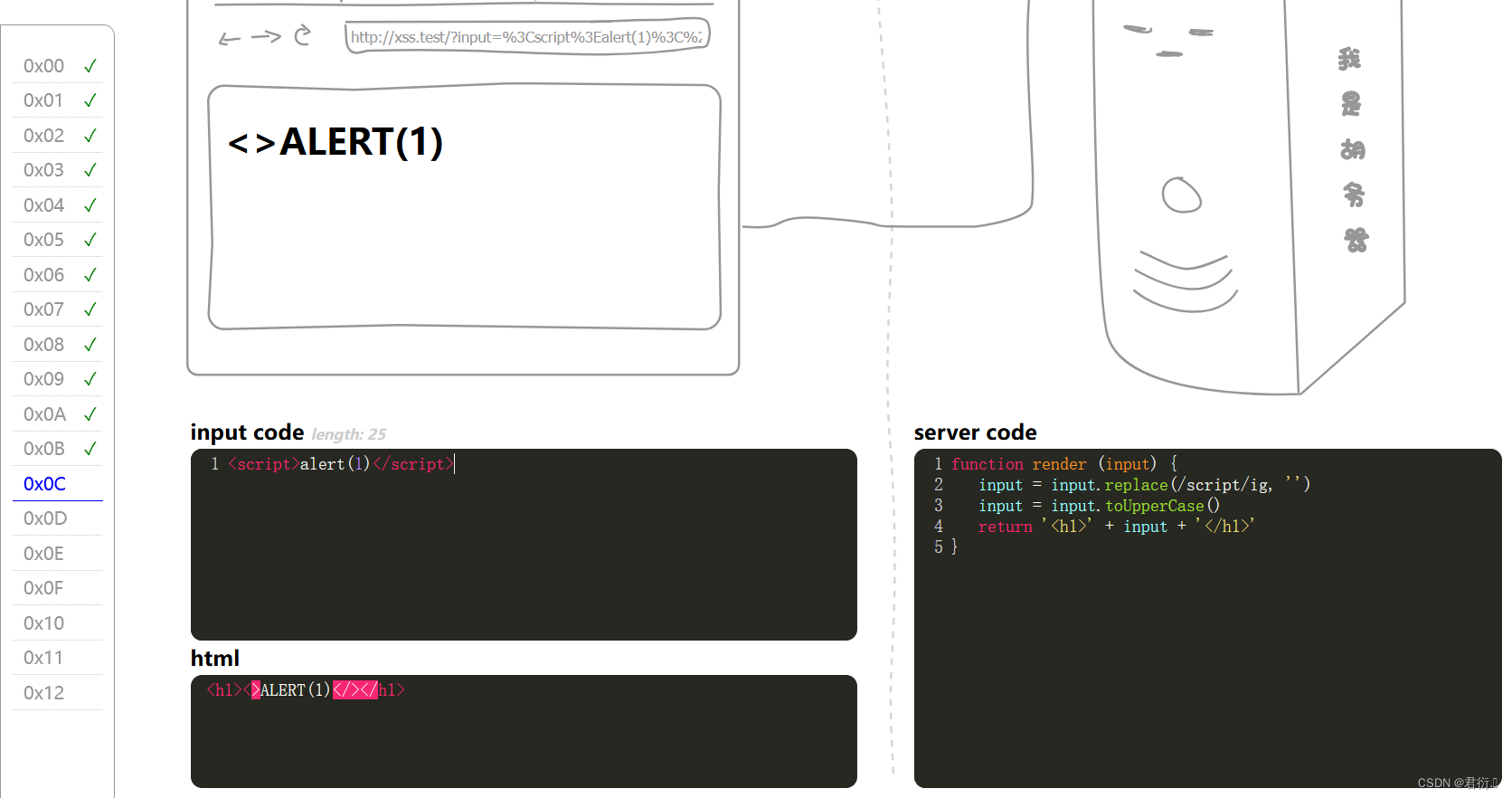Image resolution: width=1512 pixels, height=798 pixels.
Task: Open level 0x00 in sidebar
Action: (x=44, y=66)
